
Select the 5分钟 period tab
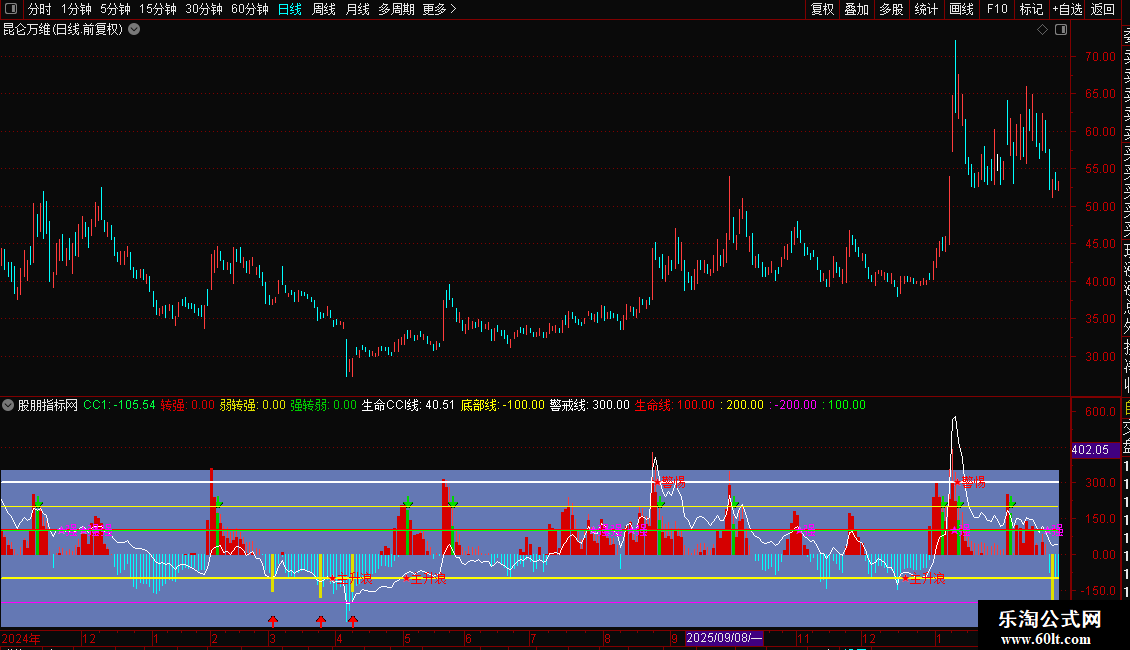tap(115, 9)
